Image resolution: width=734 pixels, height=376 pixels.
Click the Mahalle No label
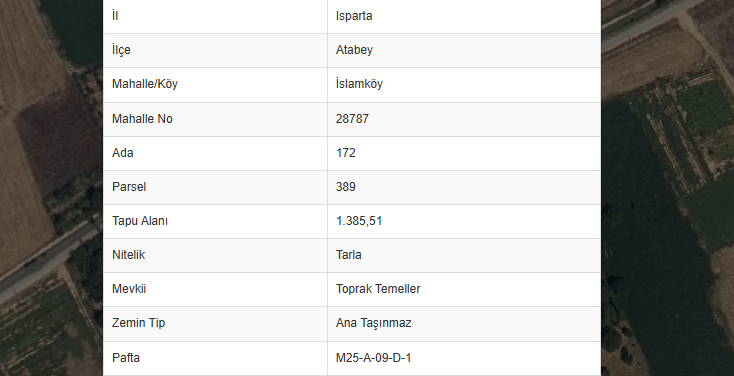coord(142,119)
